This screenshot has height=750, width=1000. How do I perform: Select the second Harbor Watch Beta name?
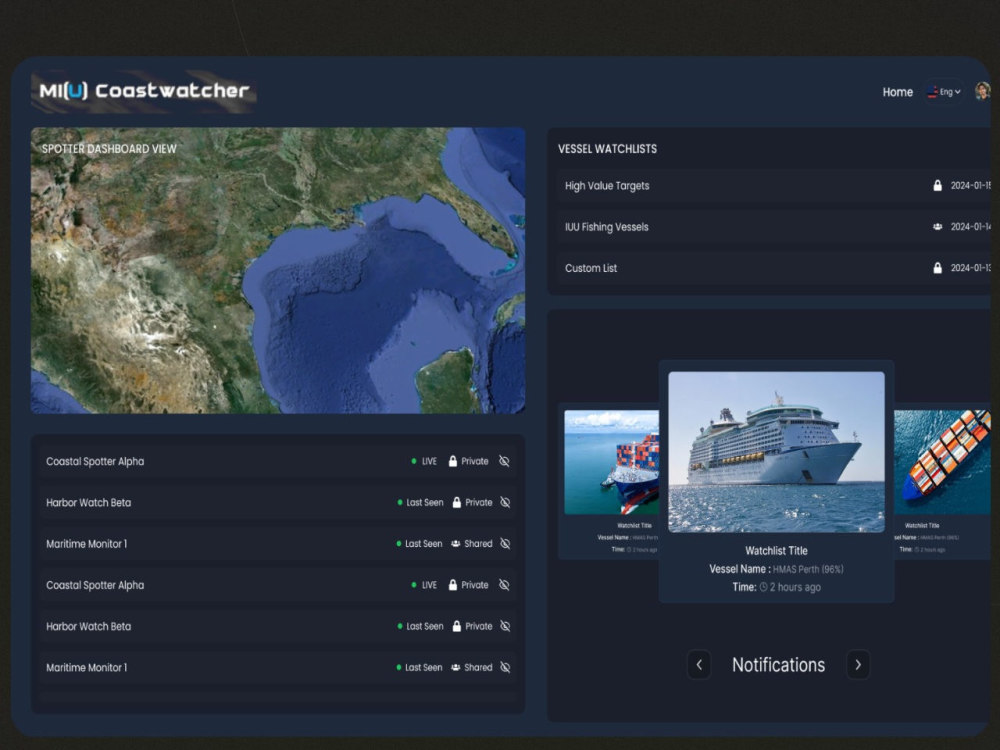click(x=89, y=626)
